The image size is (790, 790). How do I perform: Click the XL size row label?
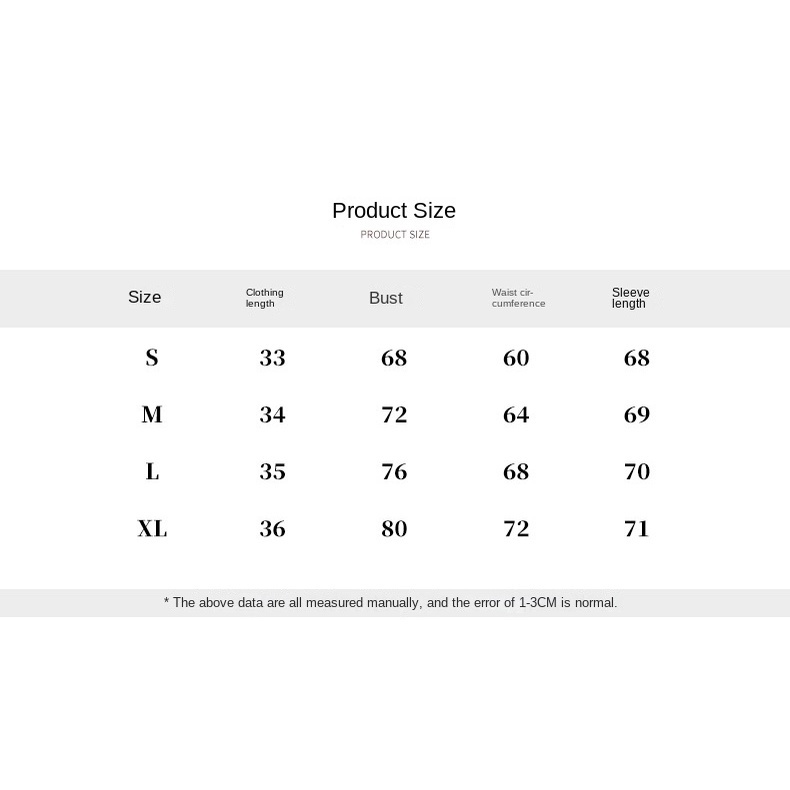click(x=152, y=529)
